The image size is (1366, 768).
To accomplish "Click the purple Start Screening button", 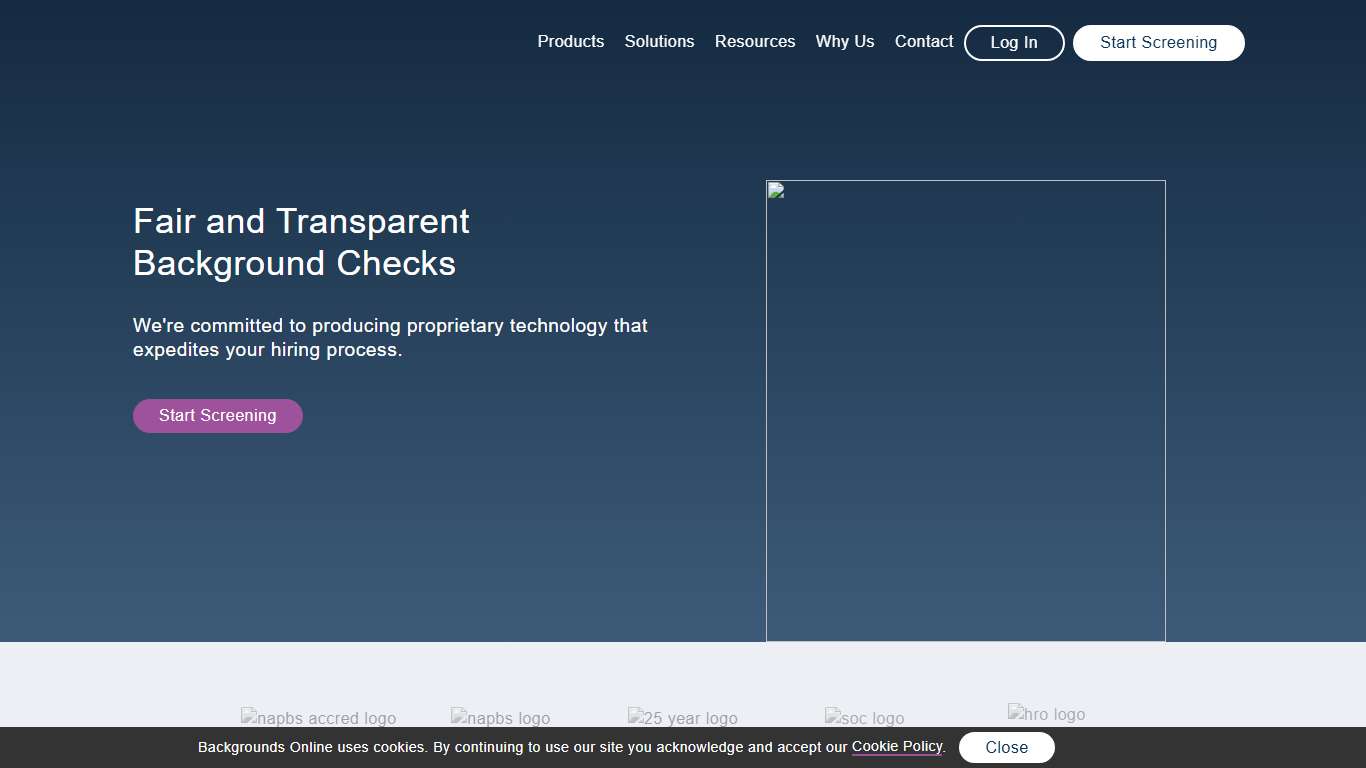I will [217, 415].
